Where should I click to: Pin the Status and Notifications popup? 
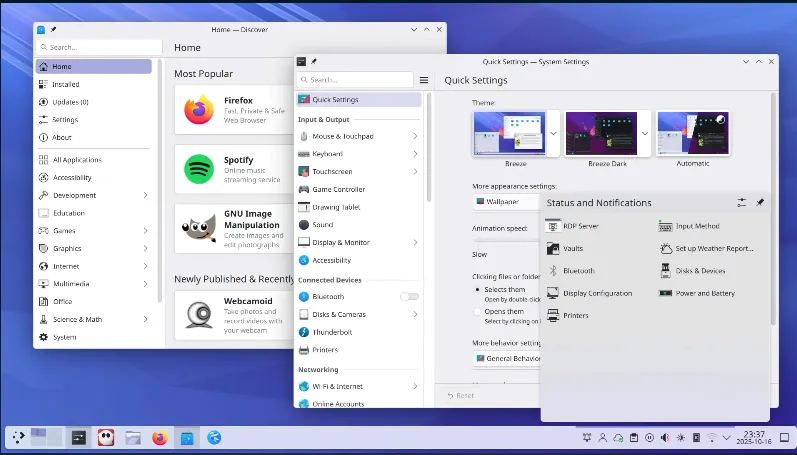[759, 203]
